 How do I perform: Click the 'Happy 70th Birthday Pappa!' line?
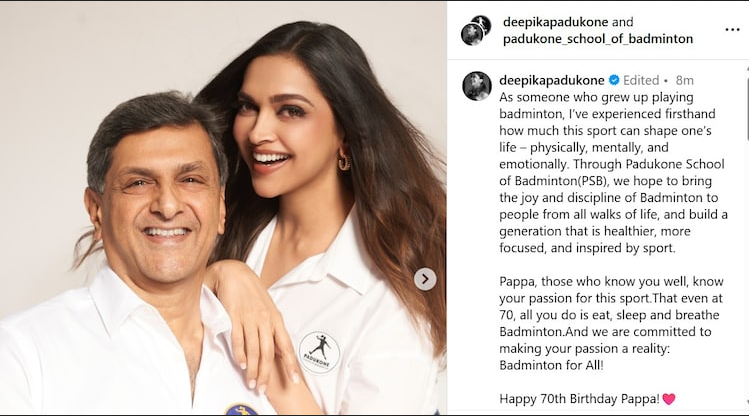(579, 398)
